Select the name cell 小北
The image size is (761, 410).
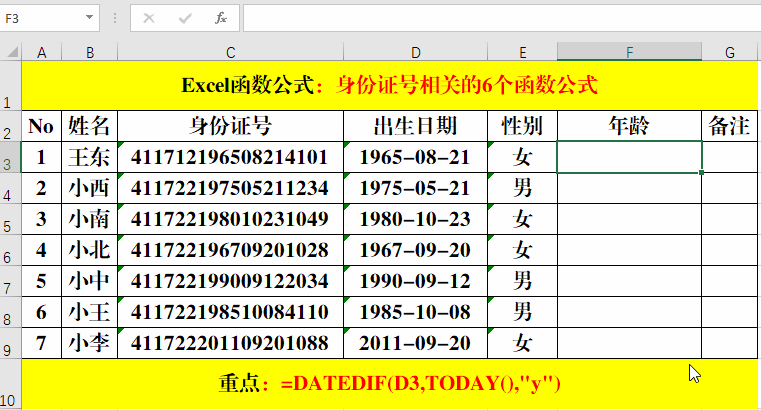point(90,250)
